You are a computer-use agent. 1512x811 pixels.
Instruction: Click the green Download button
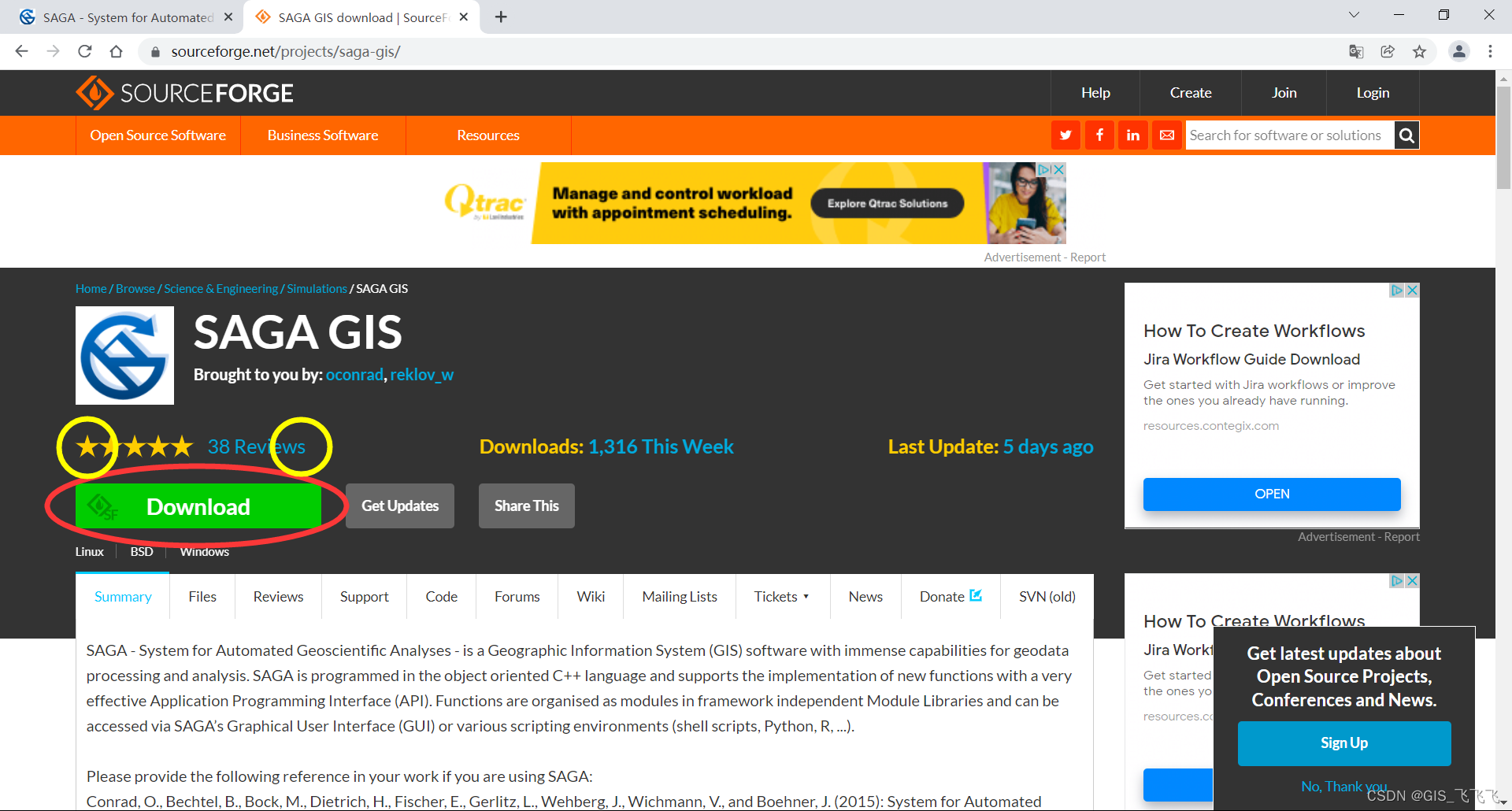coord(198,506)
